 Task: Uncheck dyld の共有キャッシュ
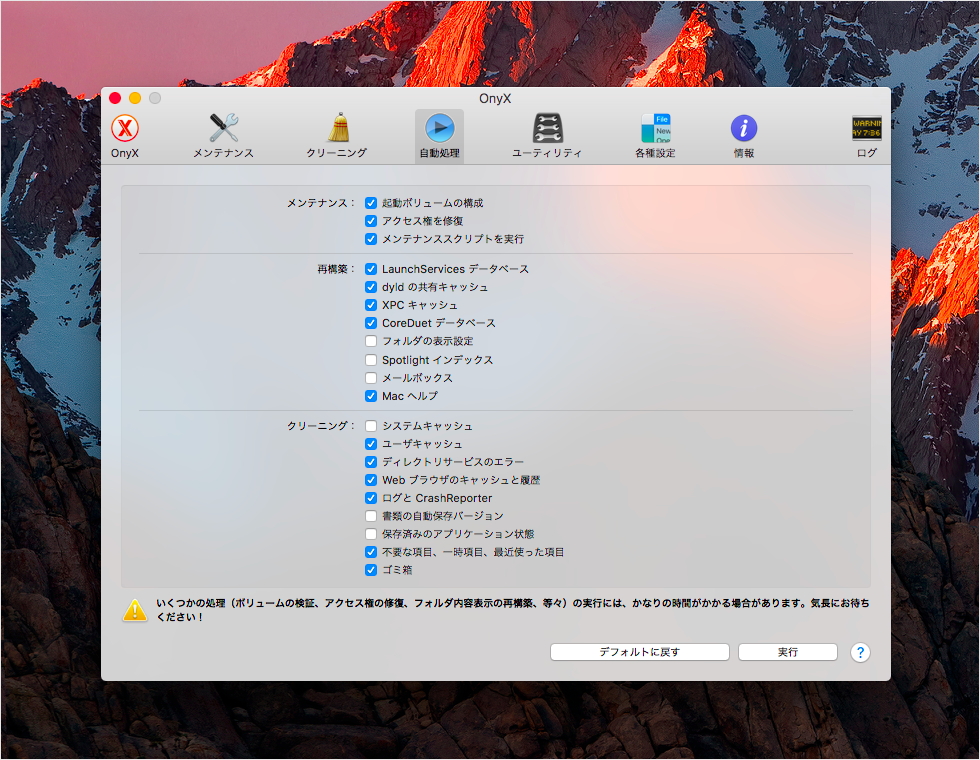[371, 288]
